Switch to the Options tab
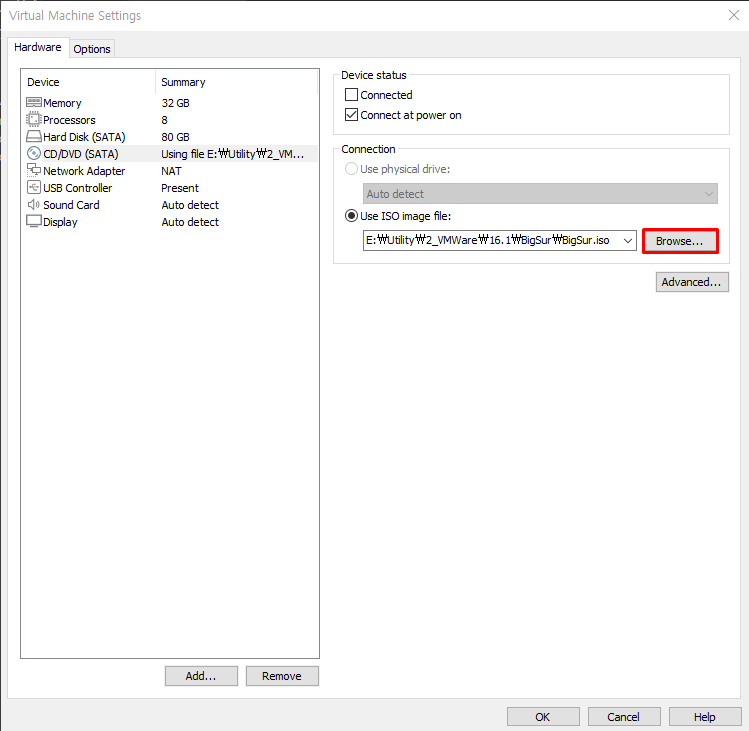Viewport: 749px width, 731px height. coord(92,49)
